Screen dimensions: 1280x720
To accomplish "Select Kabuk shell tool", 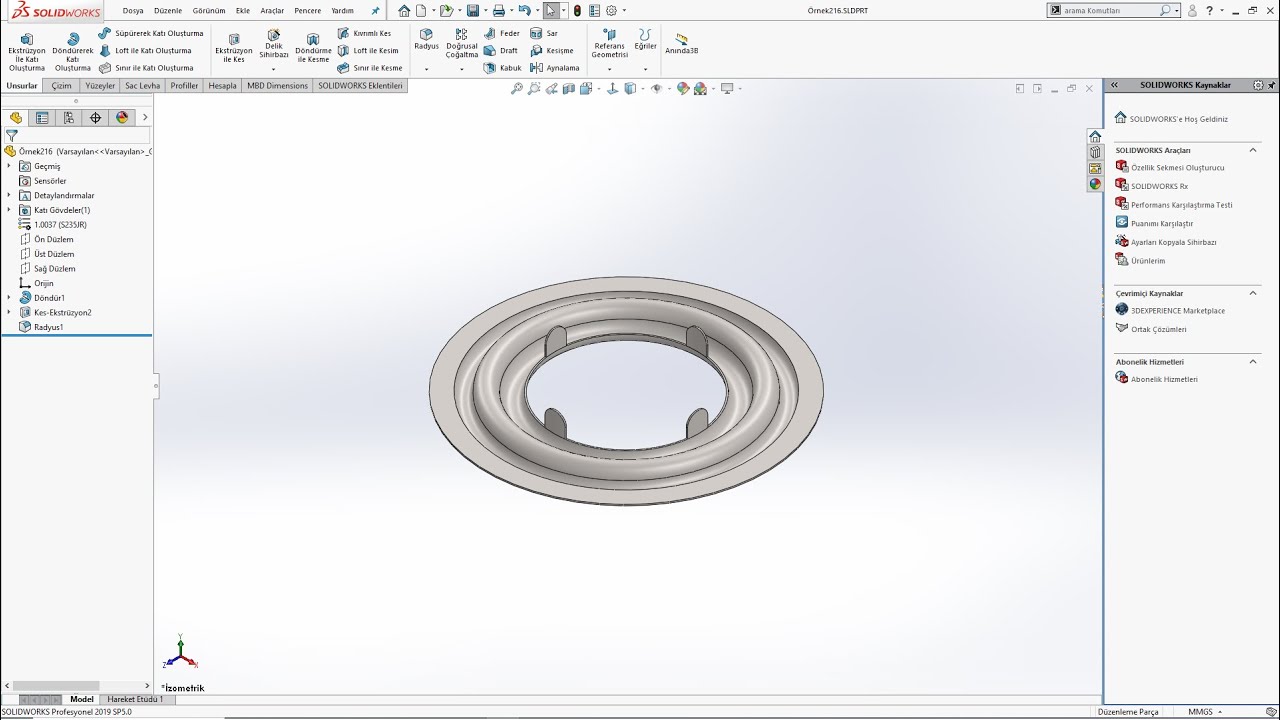I will pyautogui.click(x=503, y=68).
